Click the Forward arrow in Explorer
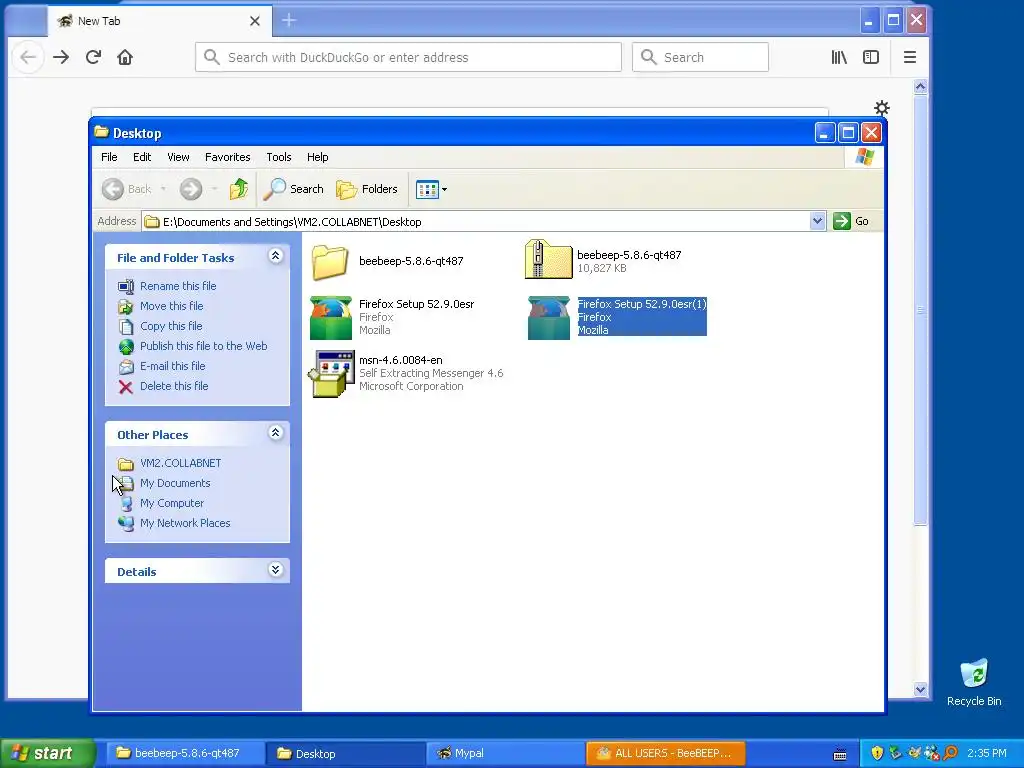The width and height of the screenshot is (1024, 768). [191, 189]
